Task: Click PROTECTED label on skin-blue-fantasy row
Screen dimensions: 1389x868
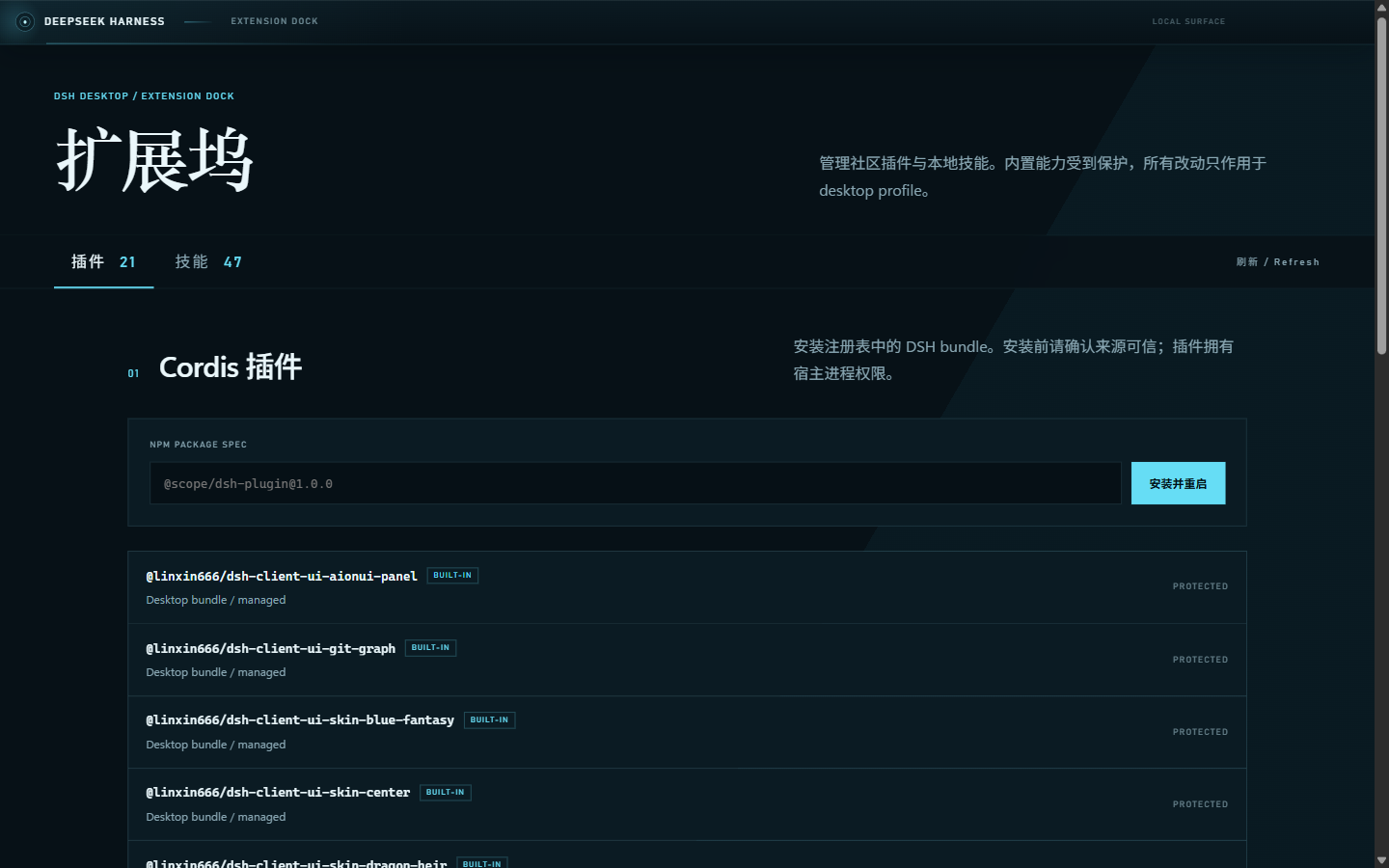Action: 1200,732
